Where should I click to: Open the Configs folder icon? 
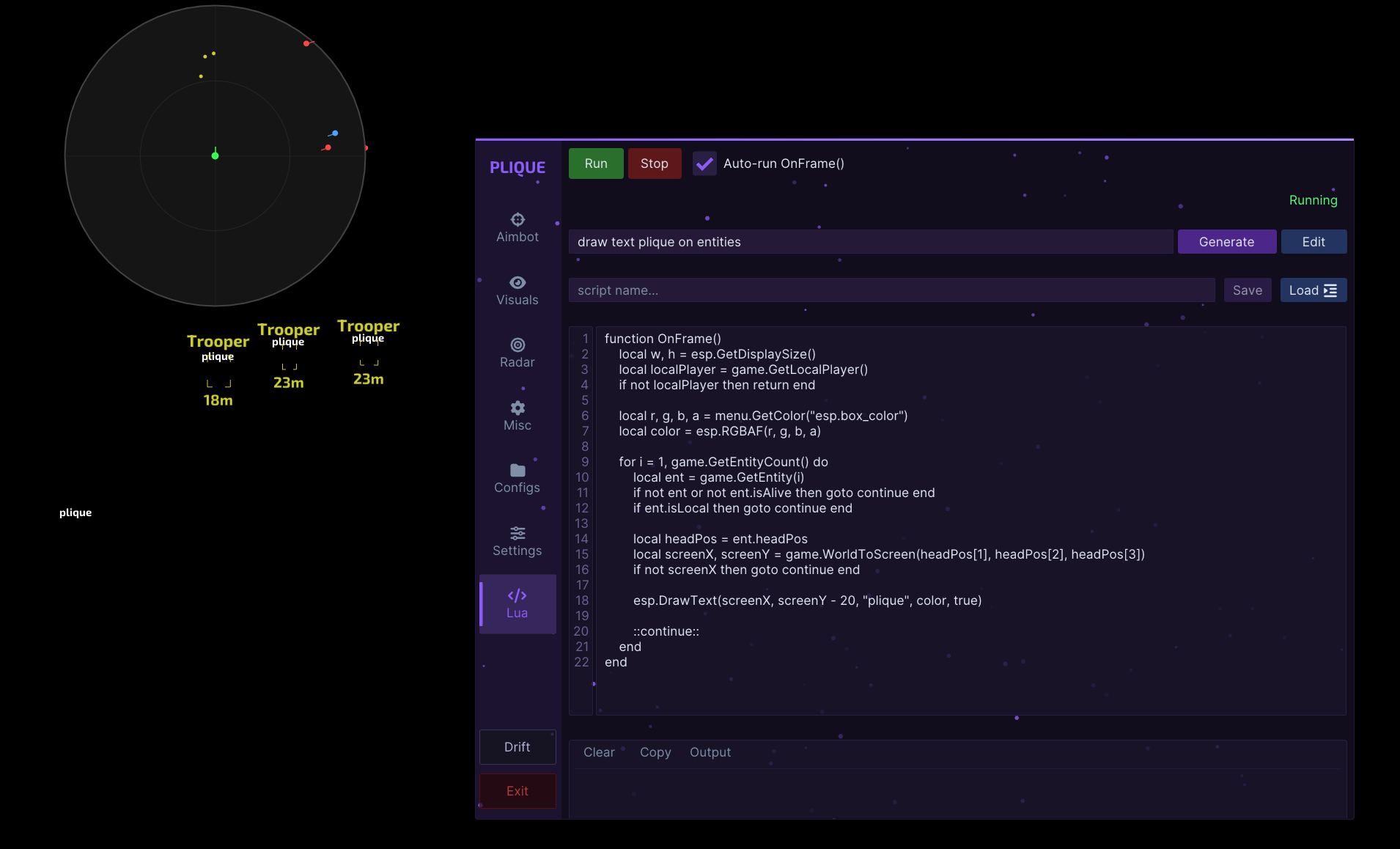[517, 470]
